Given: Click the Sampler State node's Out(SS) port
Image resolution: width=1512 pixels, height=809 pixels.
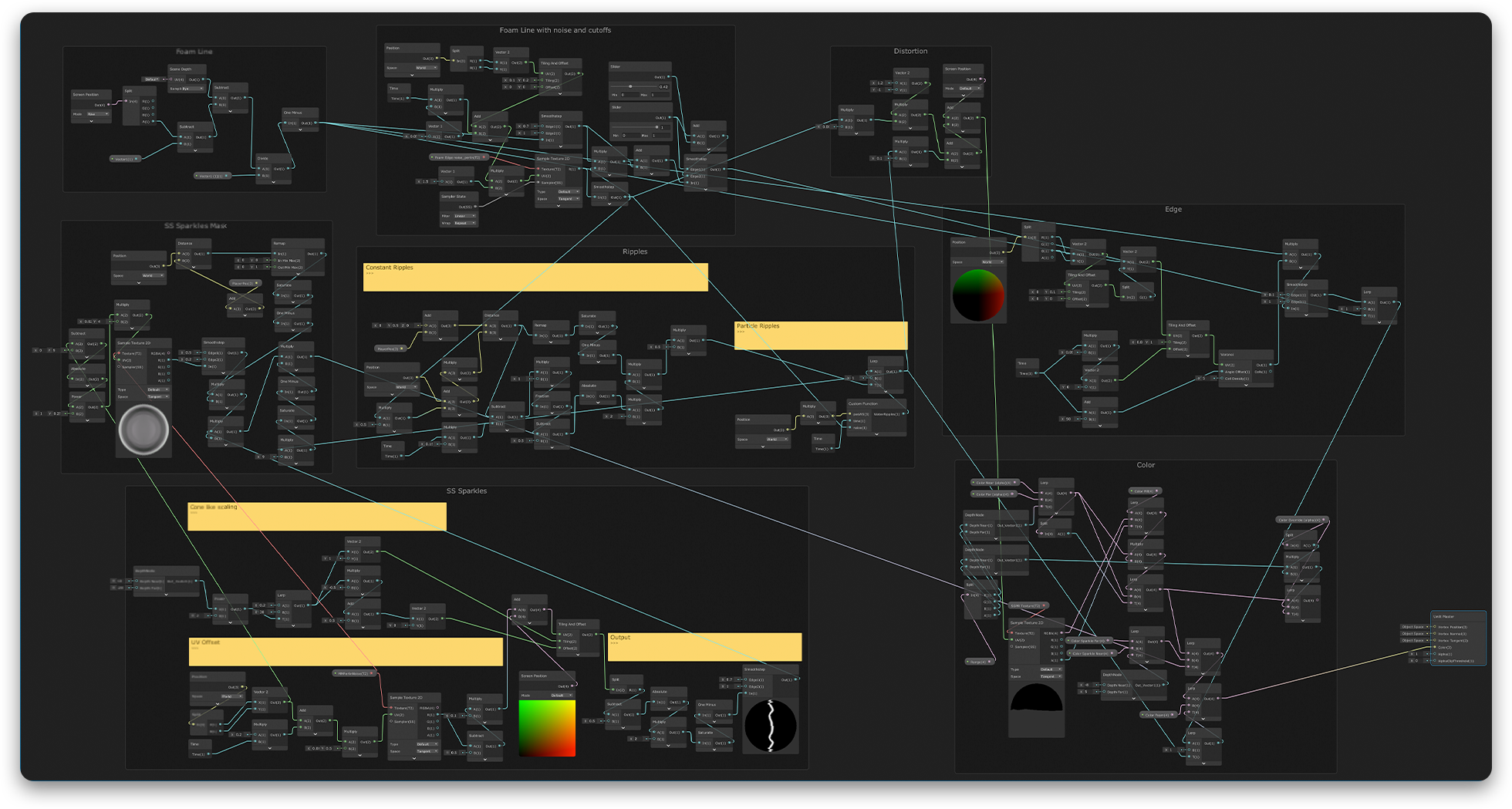Looking at the screenshot, I should 475,207.
